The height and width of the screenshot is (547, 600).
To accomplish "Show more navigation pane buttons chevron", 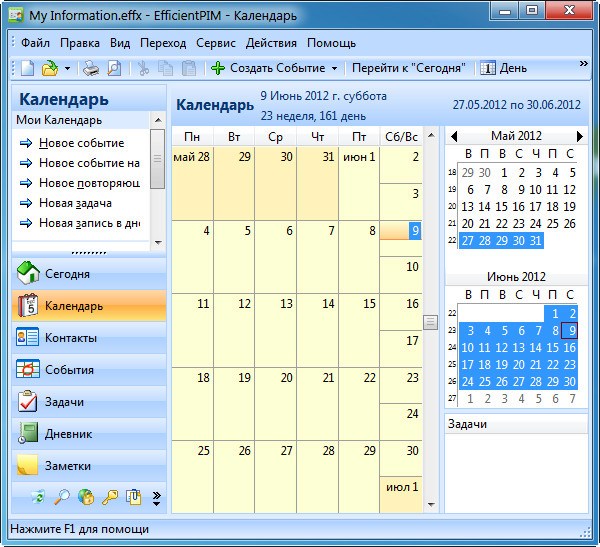I will (x=156, y=496).
